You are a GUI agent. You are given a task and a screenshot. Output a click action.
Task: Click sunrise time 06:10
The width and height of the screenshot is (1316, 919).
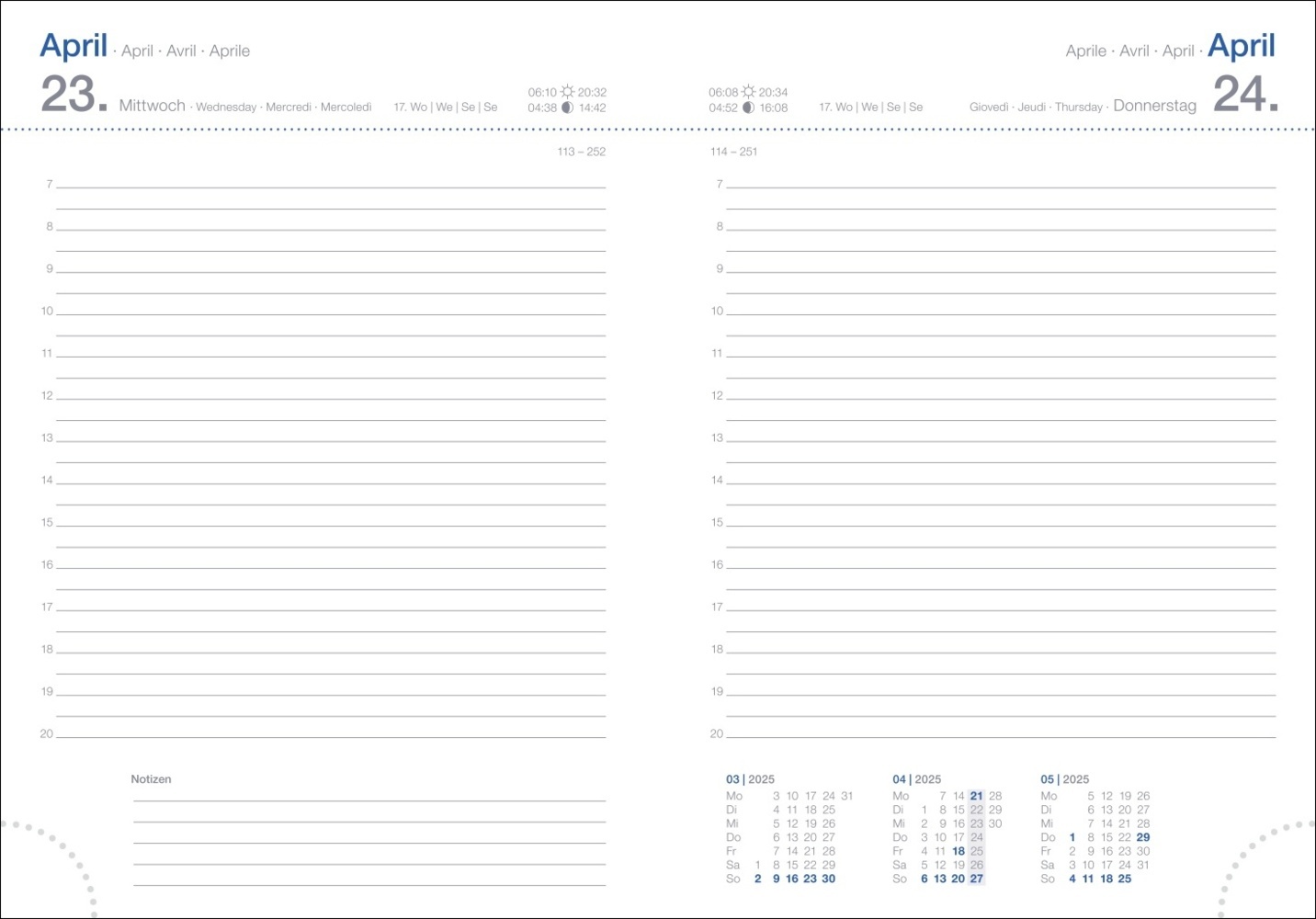(542, 93)
